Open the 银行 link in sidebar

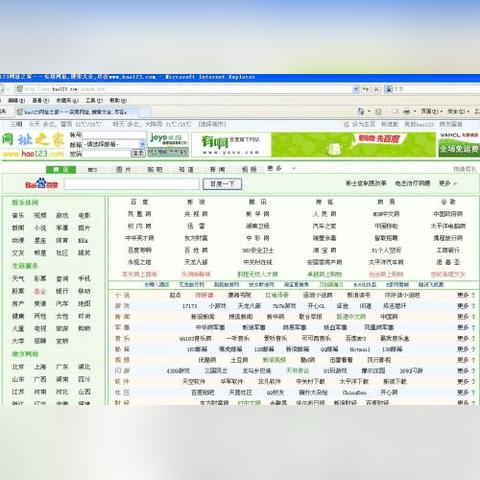62,291
